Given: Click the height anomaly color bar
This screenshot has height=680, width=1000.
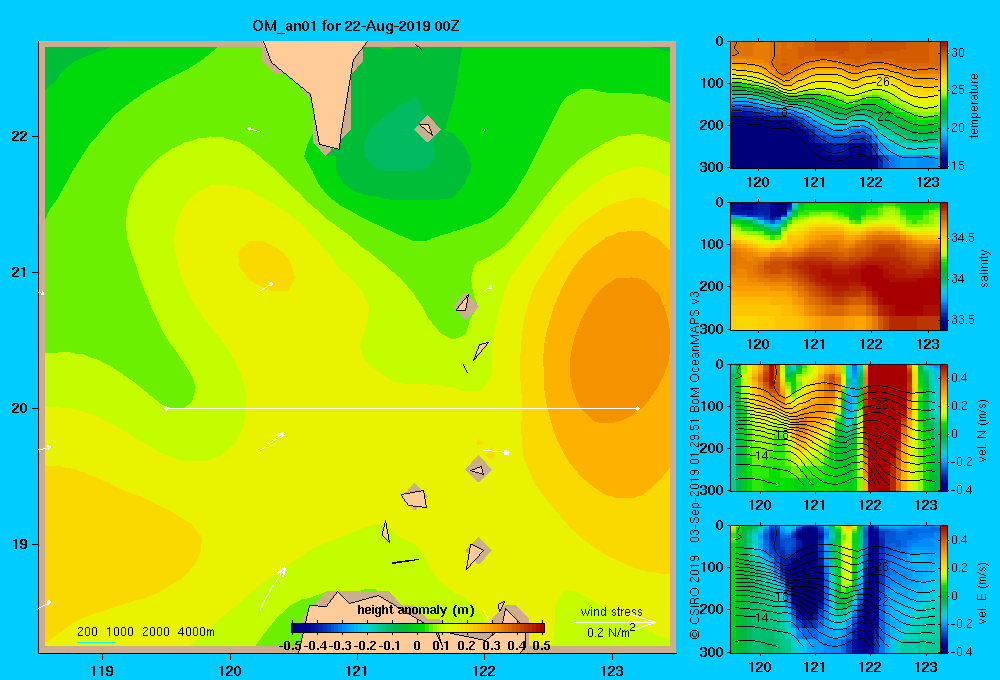Looking at the screenshot, I should coord(418,628).
